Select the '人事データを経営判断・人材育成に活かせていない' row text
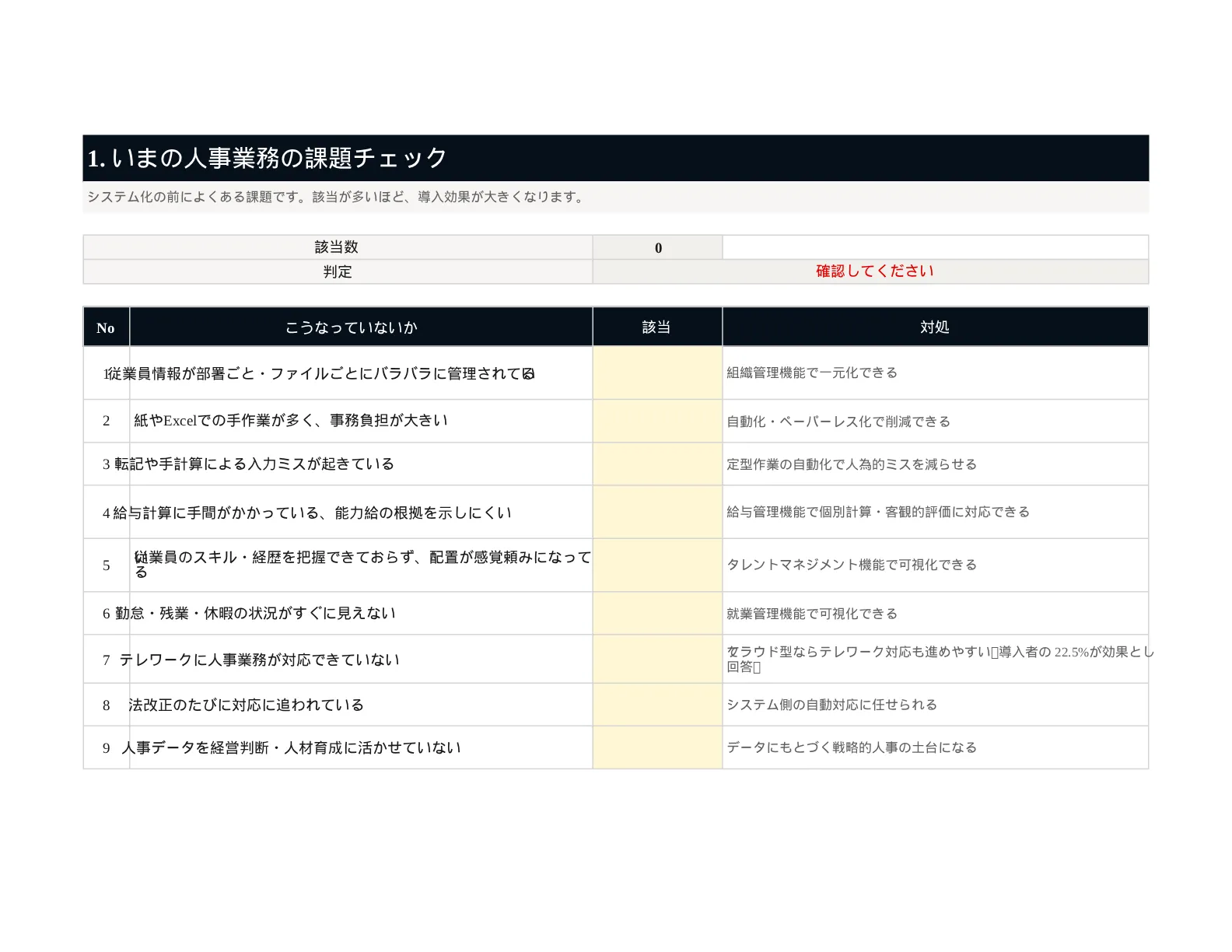The width and height of the screenshot is (1232, 952). coord(292,748)
